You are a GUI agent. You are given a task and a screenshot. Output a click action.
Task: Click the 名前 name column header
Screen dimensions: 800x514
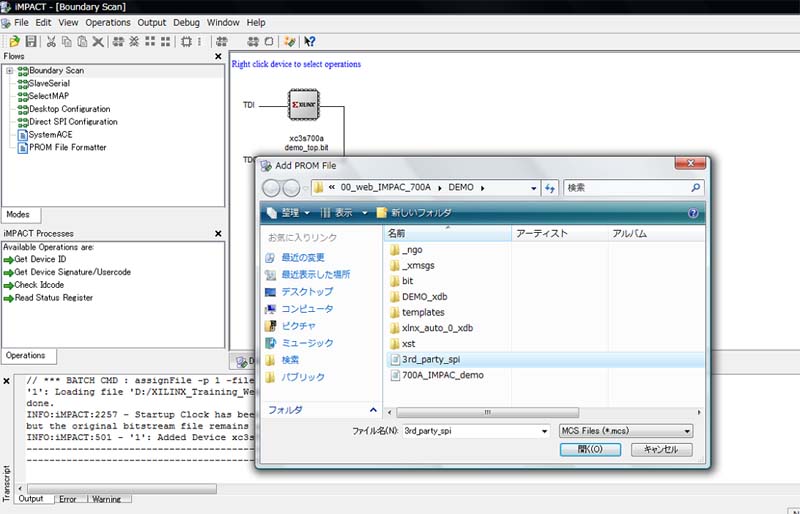tap(447, 233)
